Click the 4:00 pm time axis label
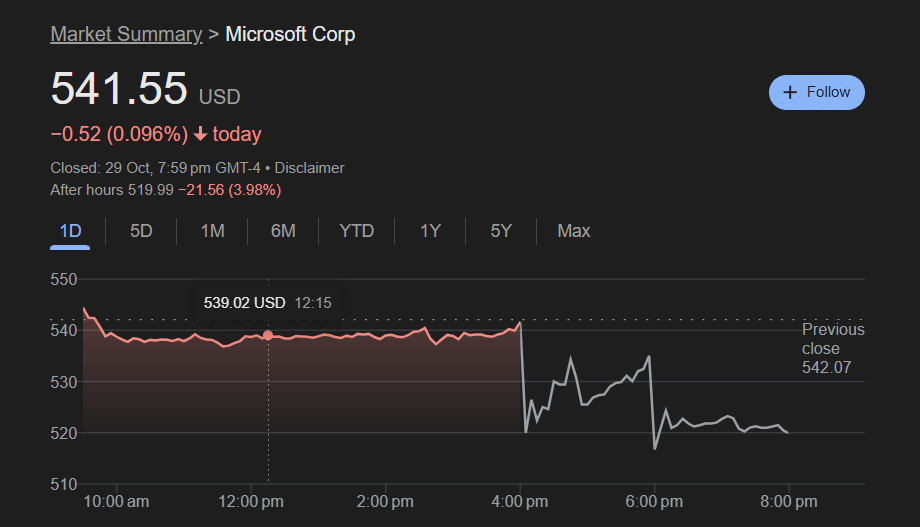Image resolution: width=920 pixels, height=527 pixels. [520, 501]
